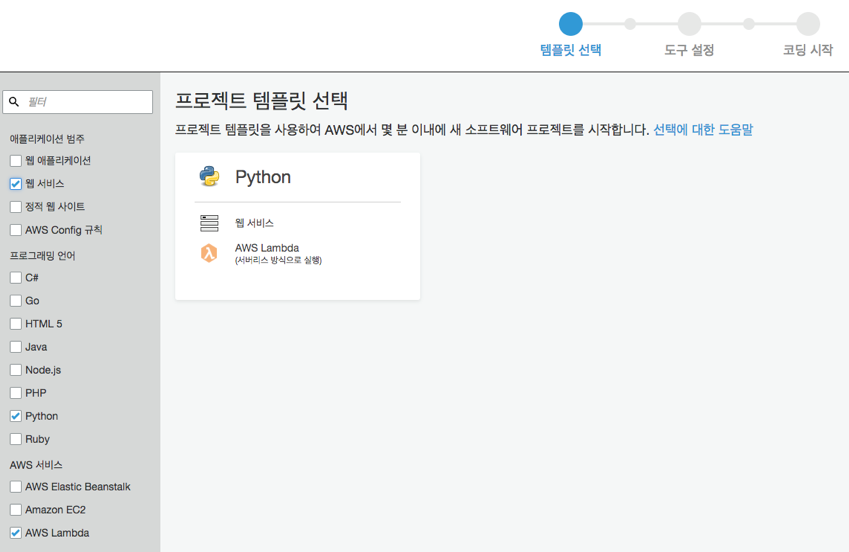This screenshot has height=552, width=849.
Task: Click the AWS Lambda orange icon
Action: 209,253
